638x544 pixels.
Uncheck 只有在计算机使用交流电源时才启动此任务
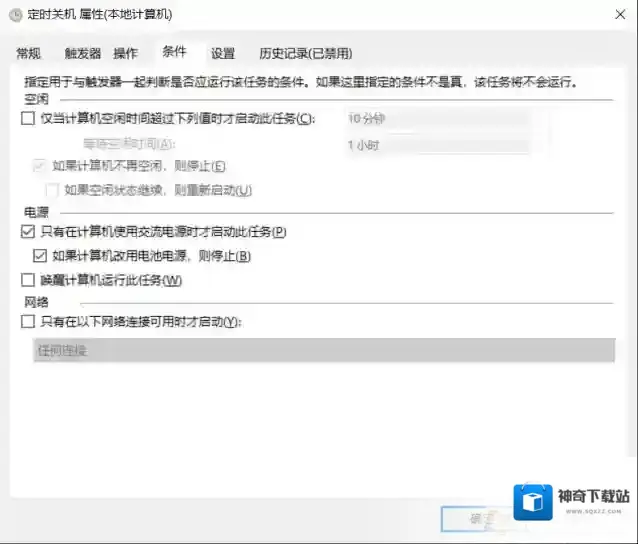[x=27, y=232]
